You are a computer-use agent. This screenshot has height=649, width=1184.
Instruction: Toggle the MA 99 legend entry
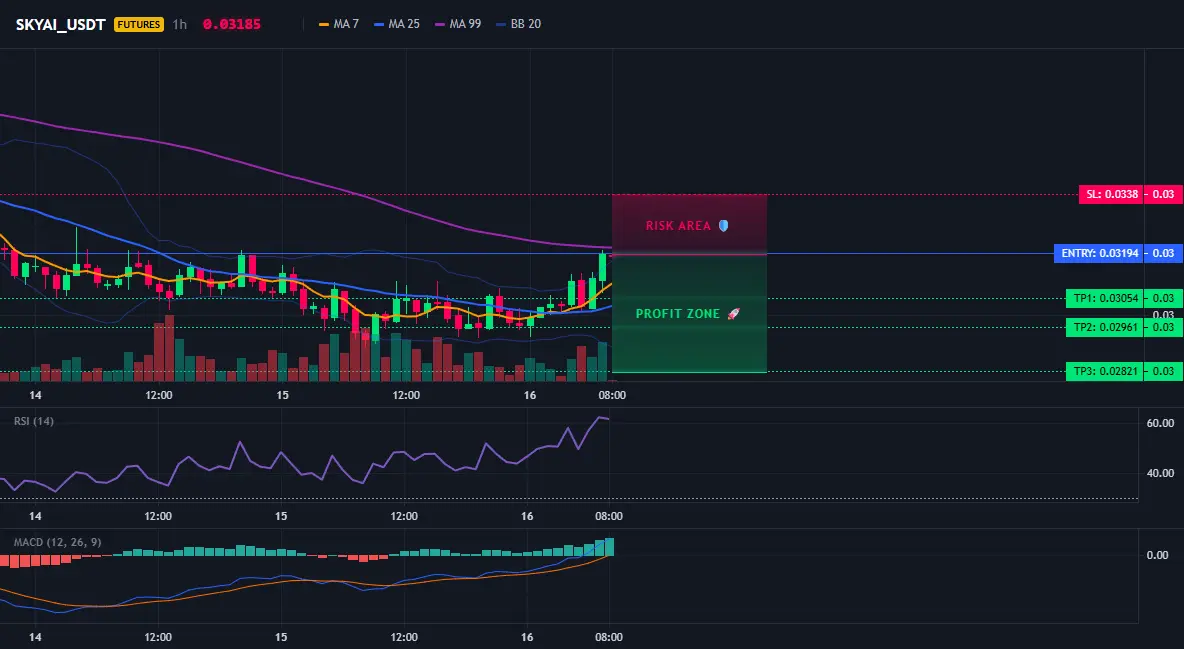coord(458,24)
